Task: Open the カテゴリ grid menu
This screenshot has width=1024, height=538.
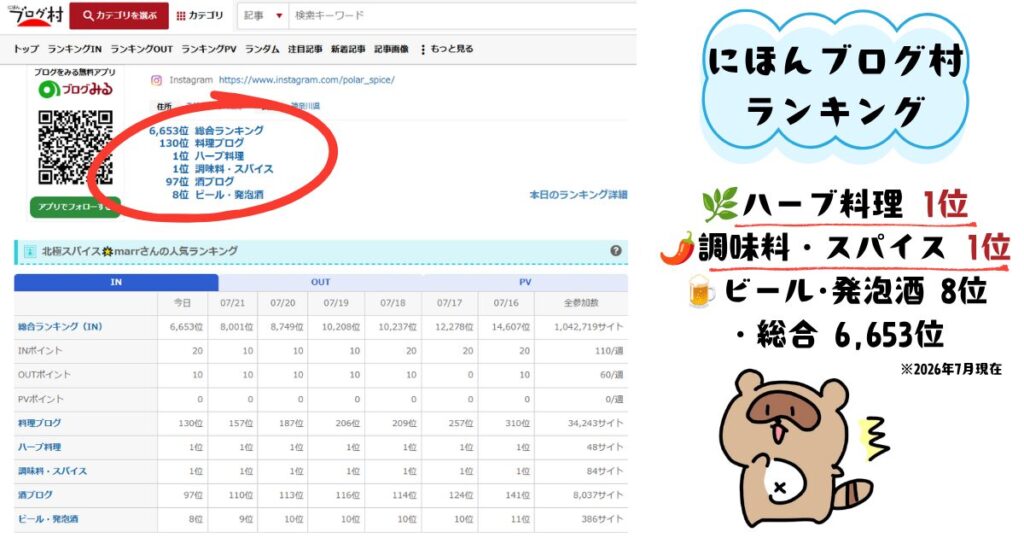Action: coord(200,16)
